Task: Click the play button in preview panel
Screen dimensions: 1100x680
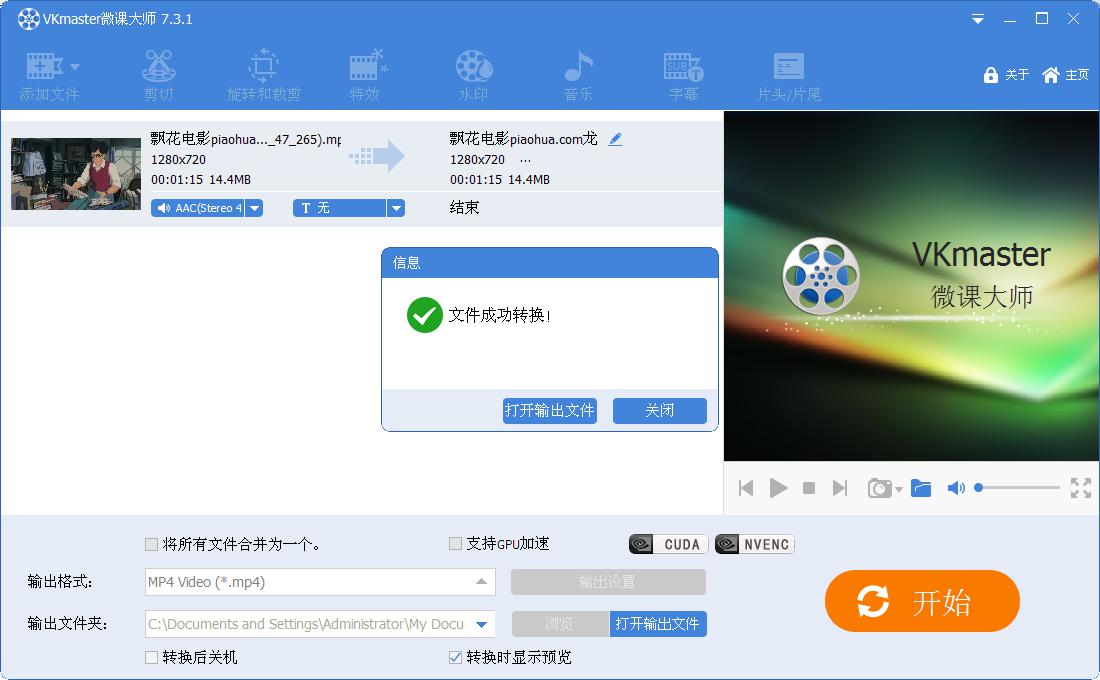Action: (778, 488)
